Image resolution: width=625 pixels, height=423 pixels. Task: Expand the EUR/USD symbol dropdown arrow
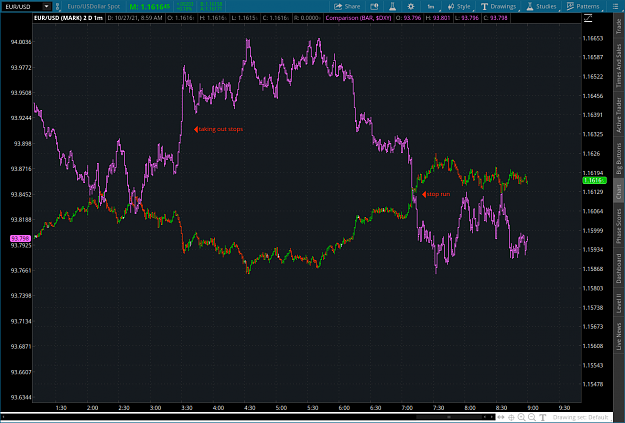tap(47, 6)
